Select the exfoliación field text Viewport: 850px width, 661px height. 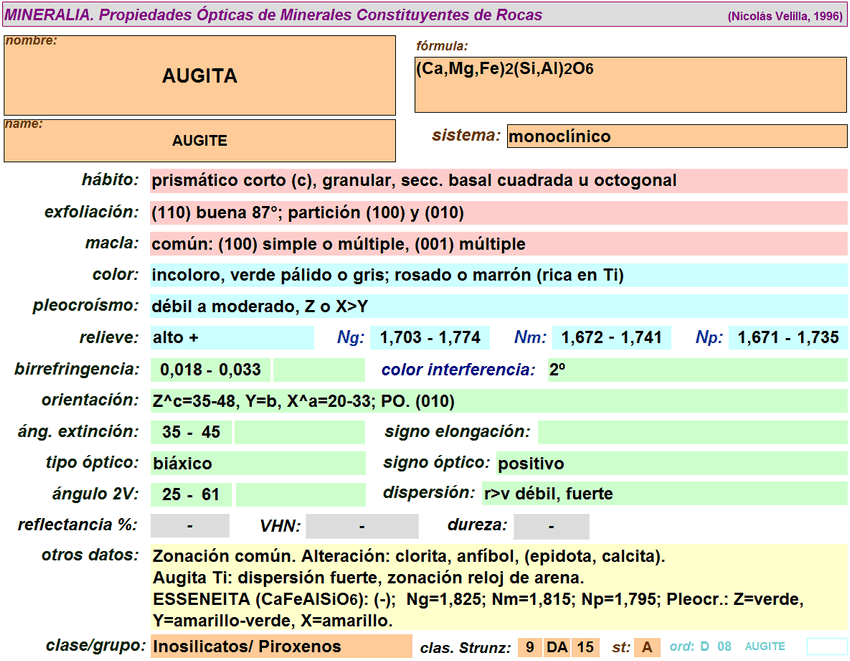[x=497, y=213]
